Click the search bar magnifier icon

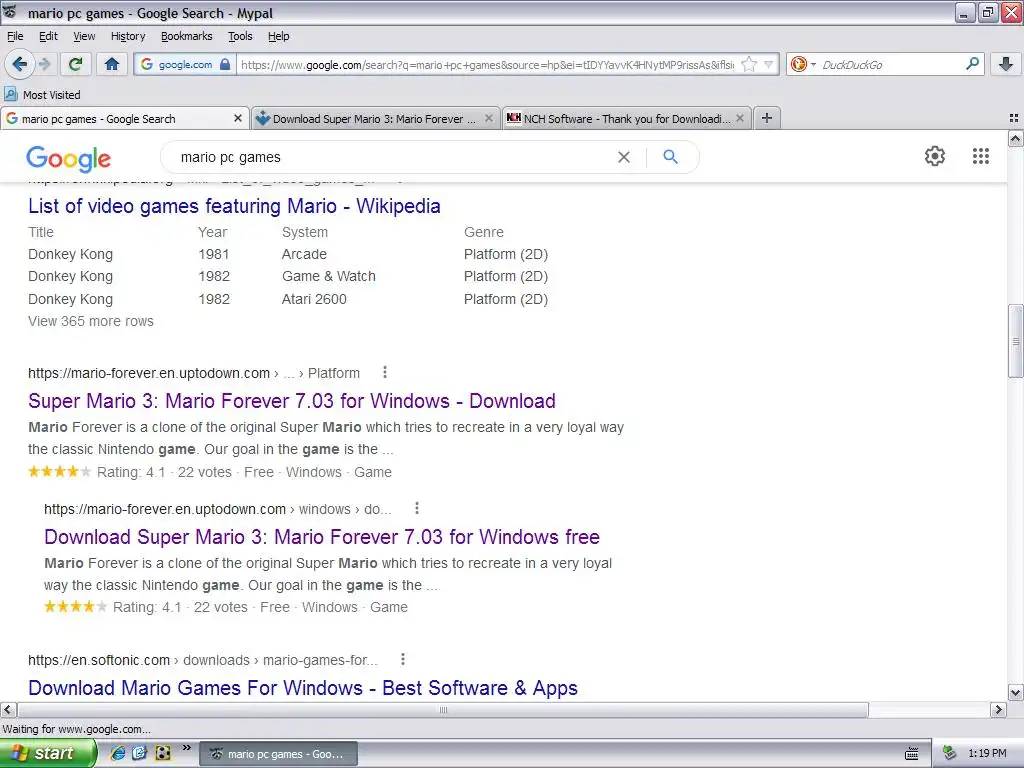pyautogui.click(x=972, y=63)
